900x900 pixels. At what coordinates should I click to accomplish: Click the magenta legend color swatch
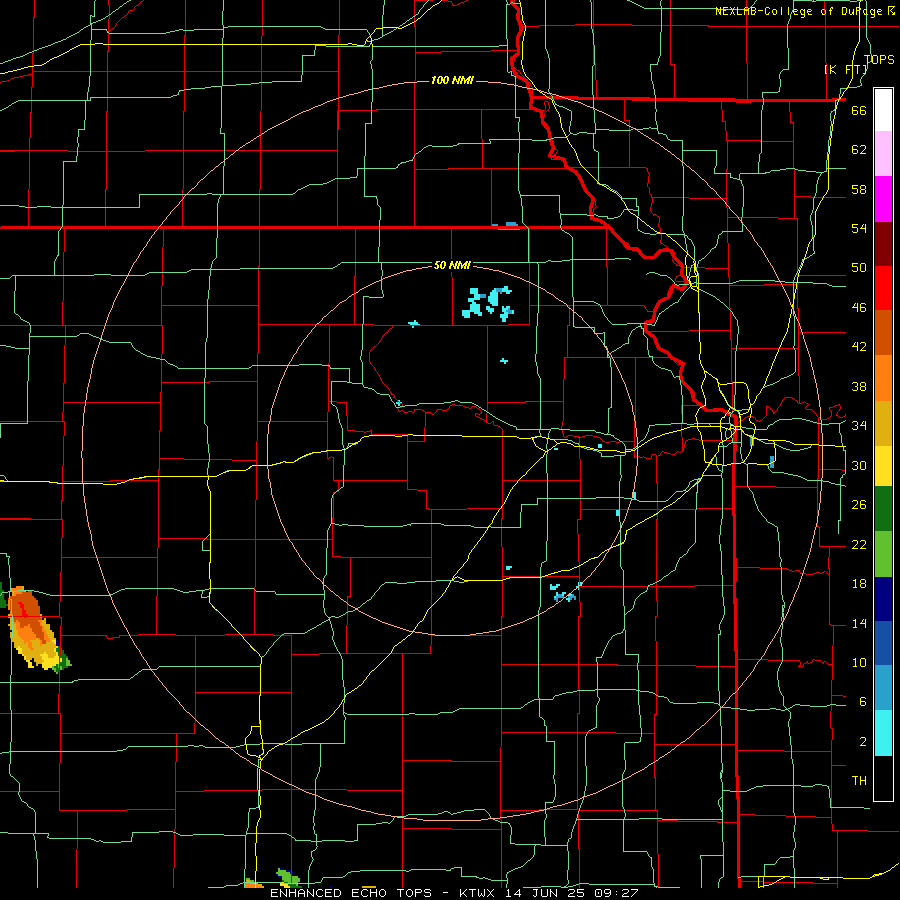tap(883, 199)
